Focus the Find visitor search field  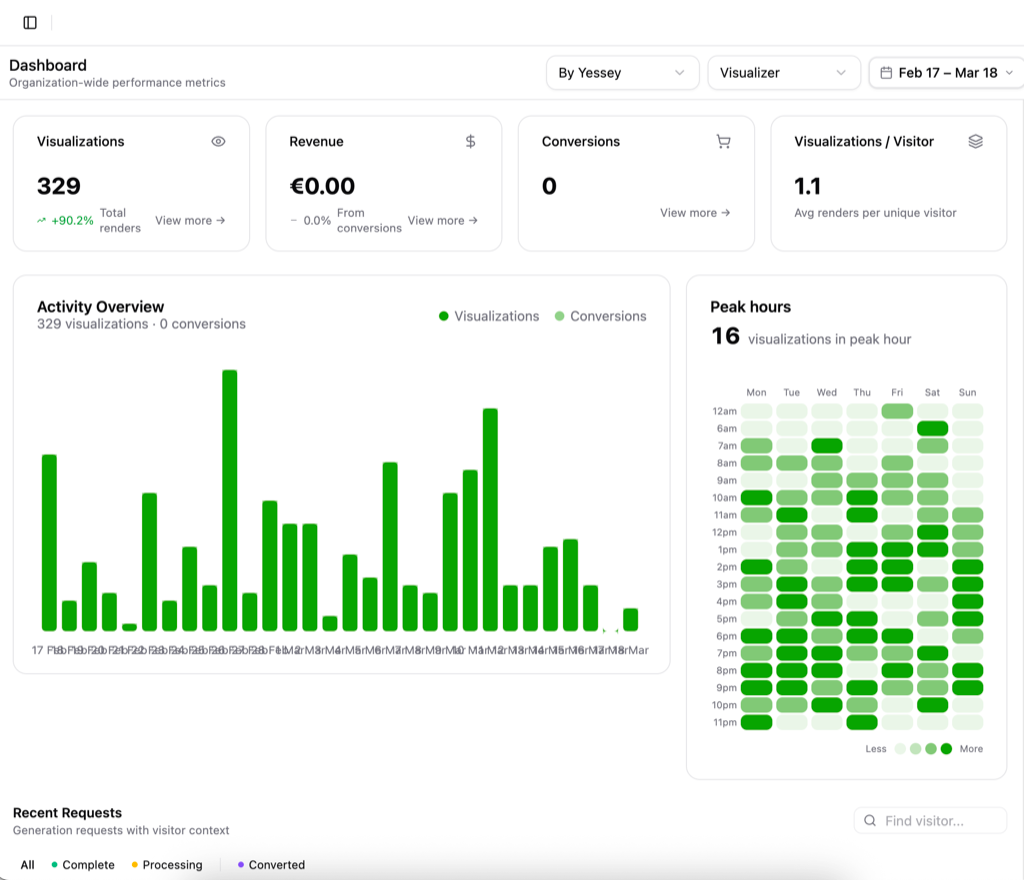[940, 821]
